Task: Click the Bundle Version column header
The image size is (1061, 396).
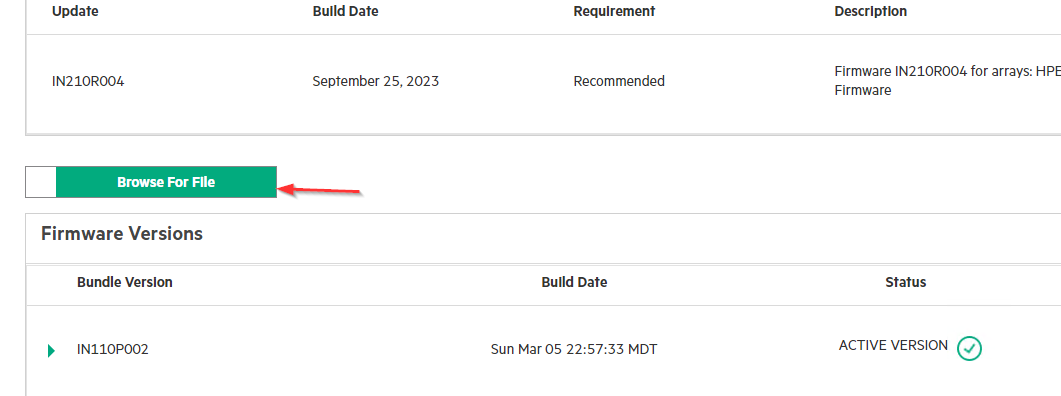Action: click(125, 282)
